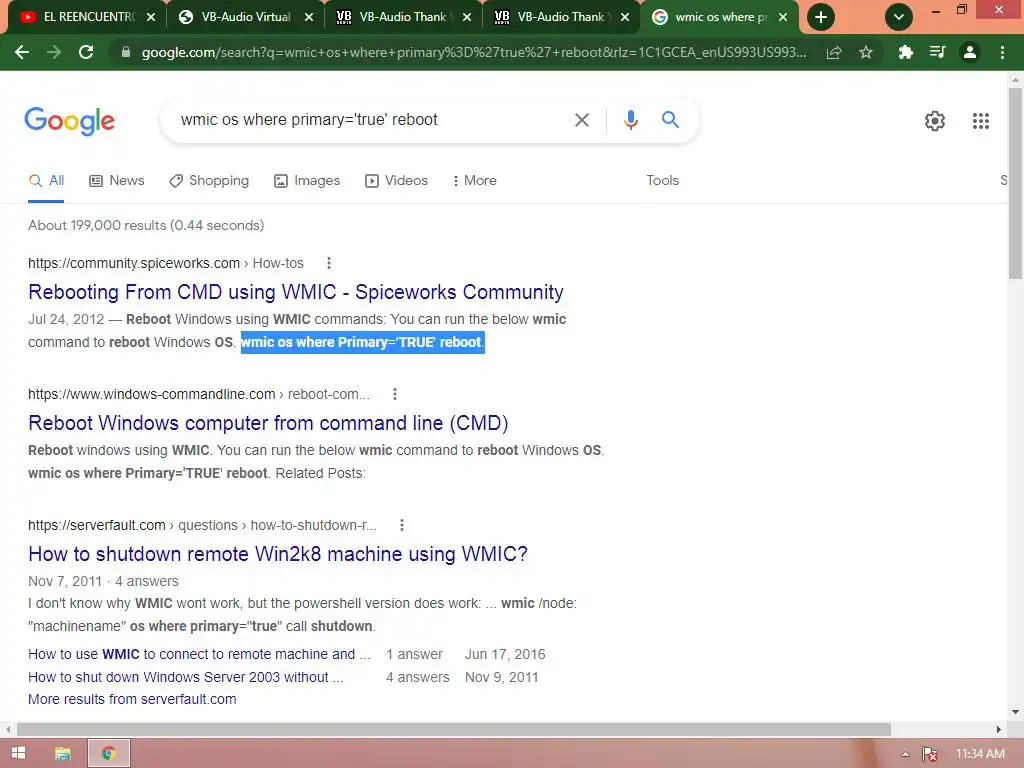This screenshot has width=1024, height=768.
Task: Go back to the previous page
Action: click(x=22, y=52)
